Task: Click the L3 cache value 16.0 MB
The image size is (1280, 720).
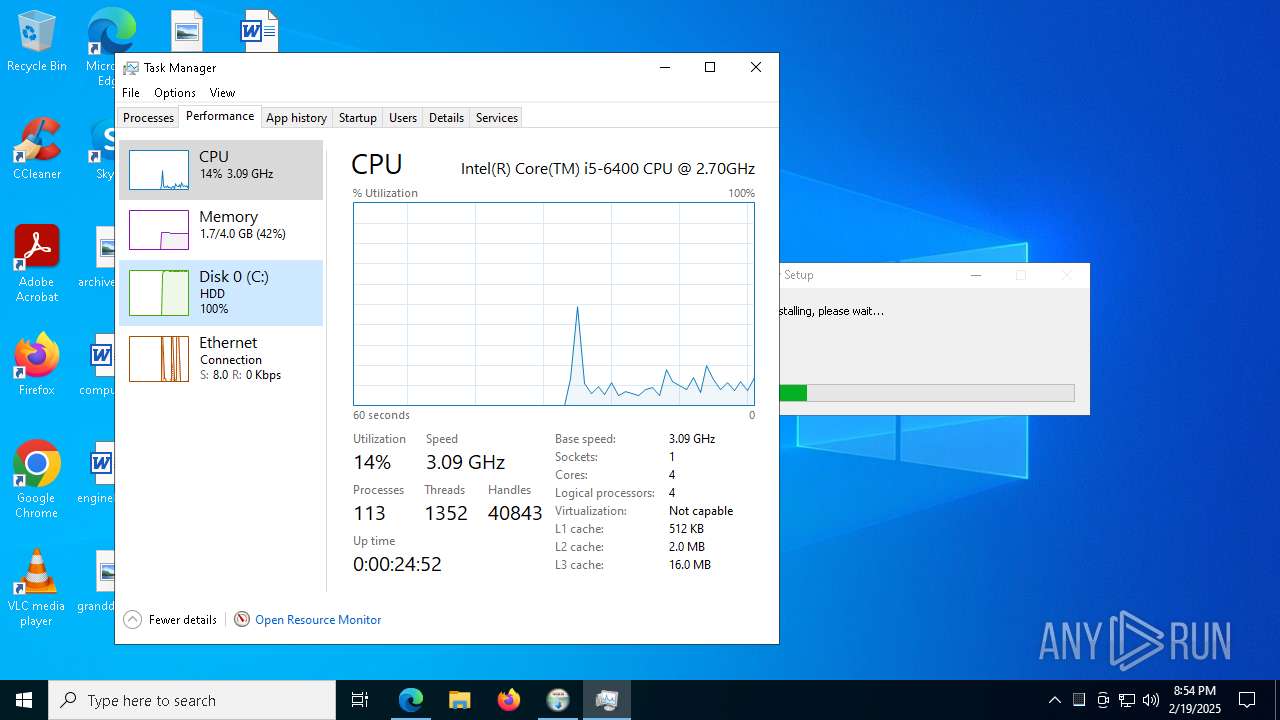Action: 690,565
